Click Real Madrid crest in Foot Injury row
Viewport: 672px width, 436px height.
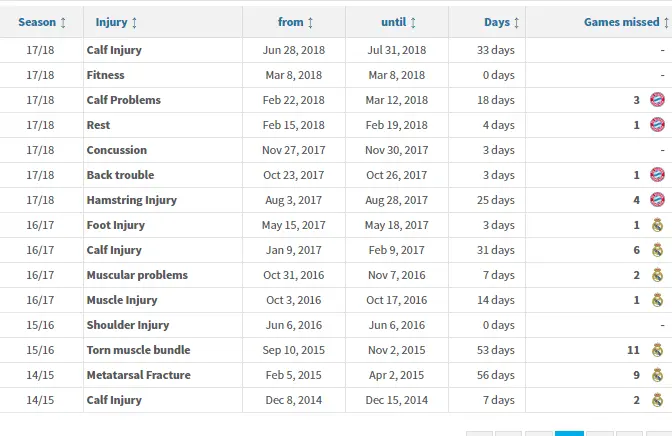pyautogui.click(x=657, y=225)
